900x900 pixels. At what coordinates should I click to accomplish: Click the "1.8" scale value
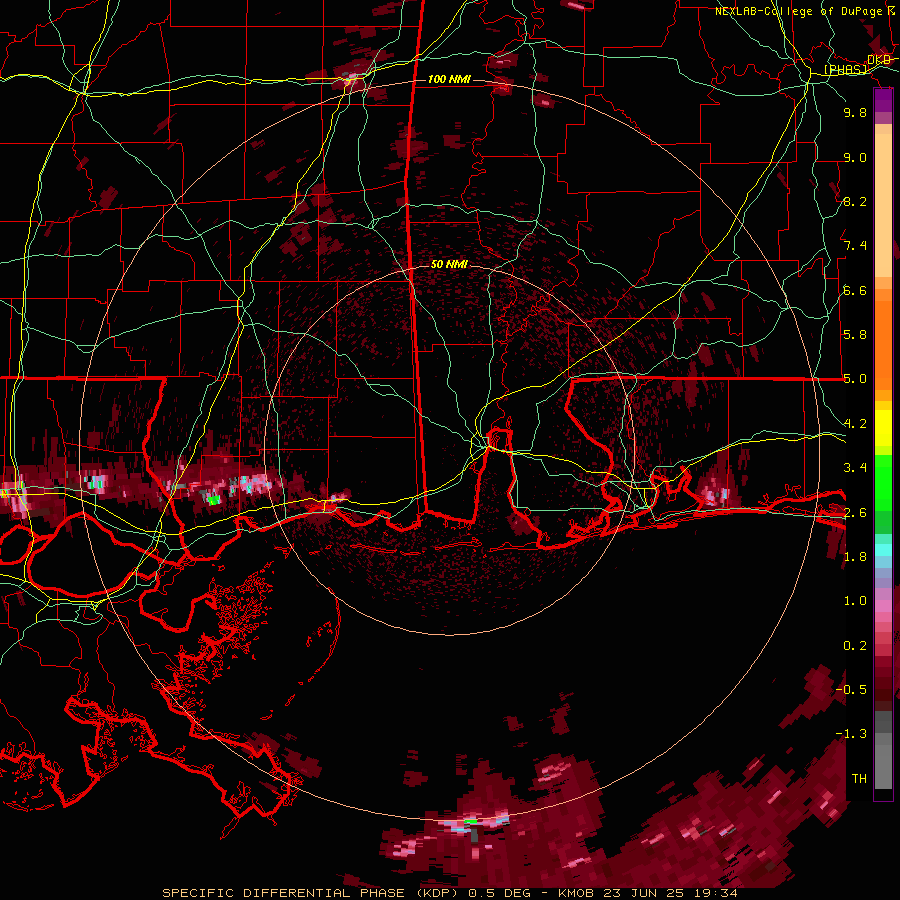point(855,557)
